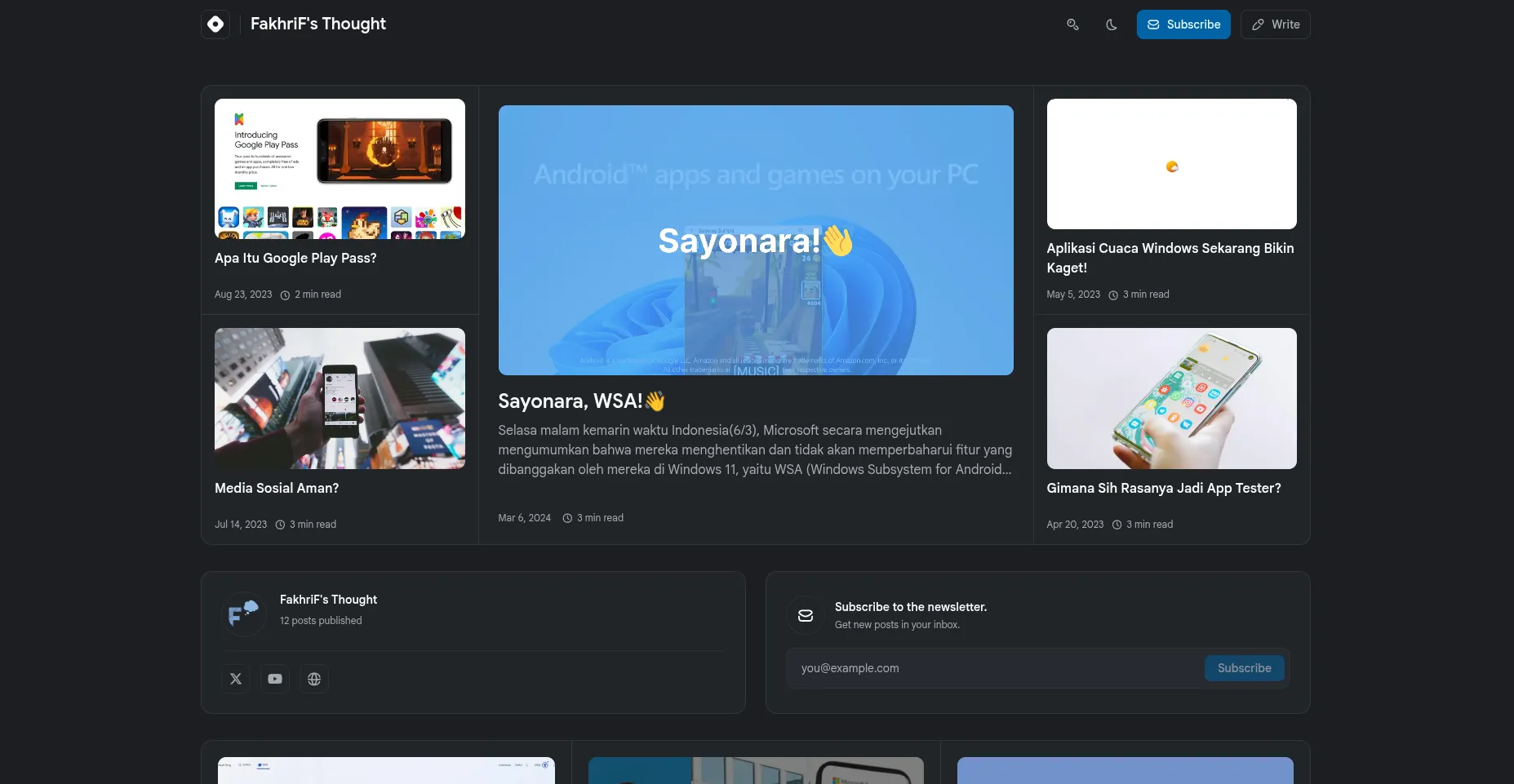Image resolution: width=1514 pixels, height=784 pixels.
Task: Click 'Mar 6, 2024' date text
Action: tap(525, 518)
